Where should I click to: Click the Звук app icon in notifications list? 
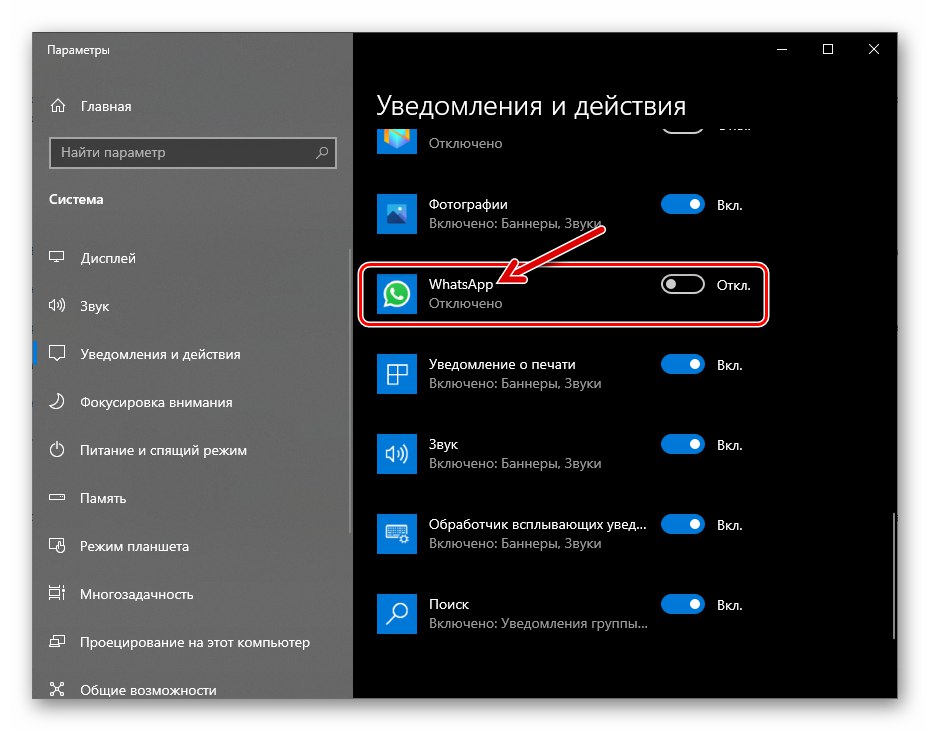[397, 454]
